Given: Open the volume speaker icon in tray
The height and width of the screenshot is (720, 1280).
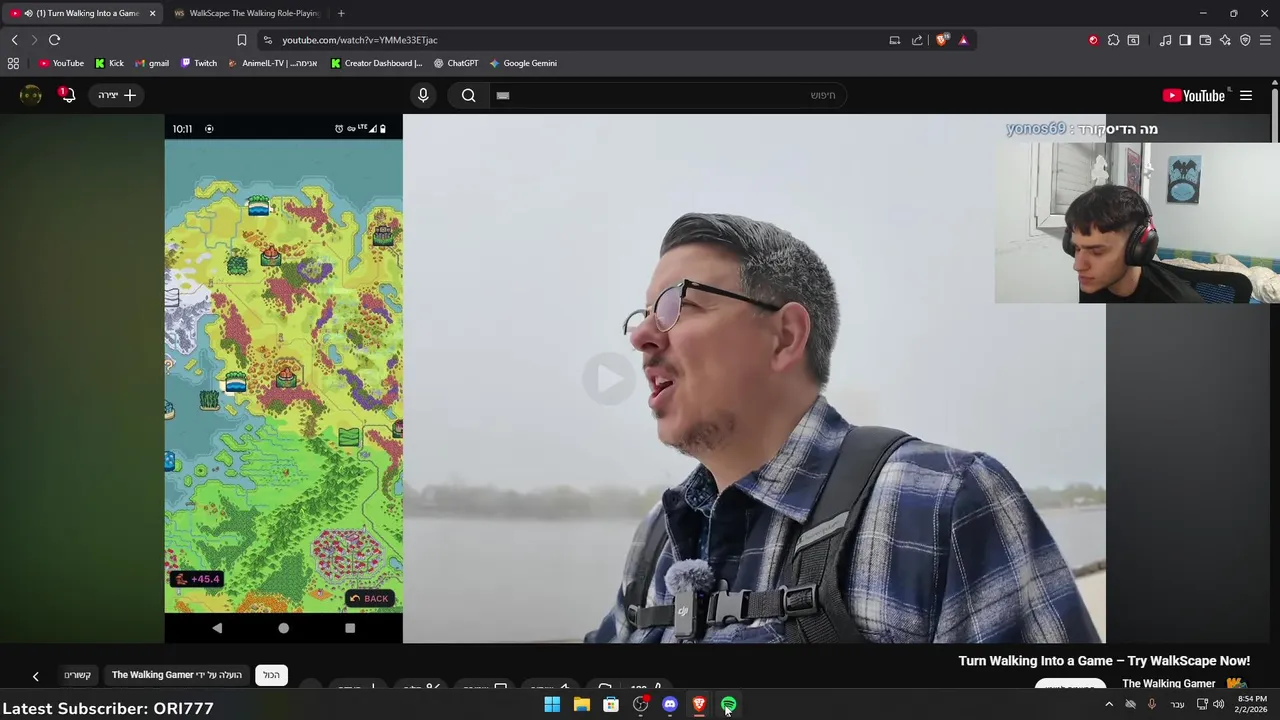Looking at the screenshot, I should 1219,705.
